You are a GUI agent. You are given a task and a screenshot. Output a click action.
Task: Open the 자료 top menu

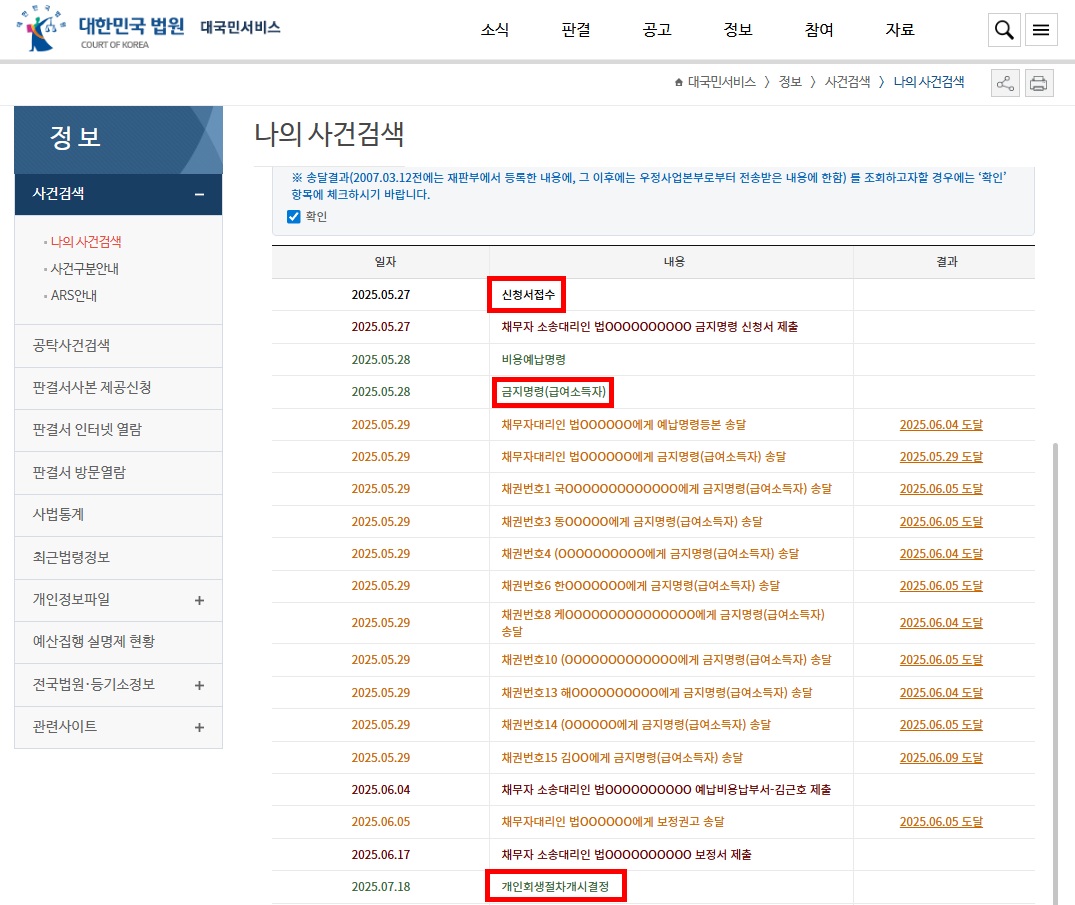899,30
